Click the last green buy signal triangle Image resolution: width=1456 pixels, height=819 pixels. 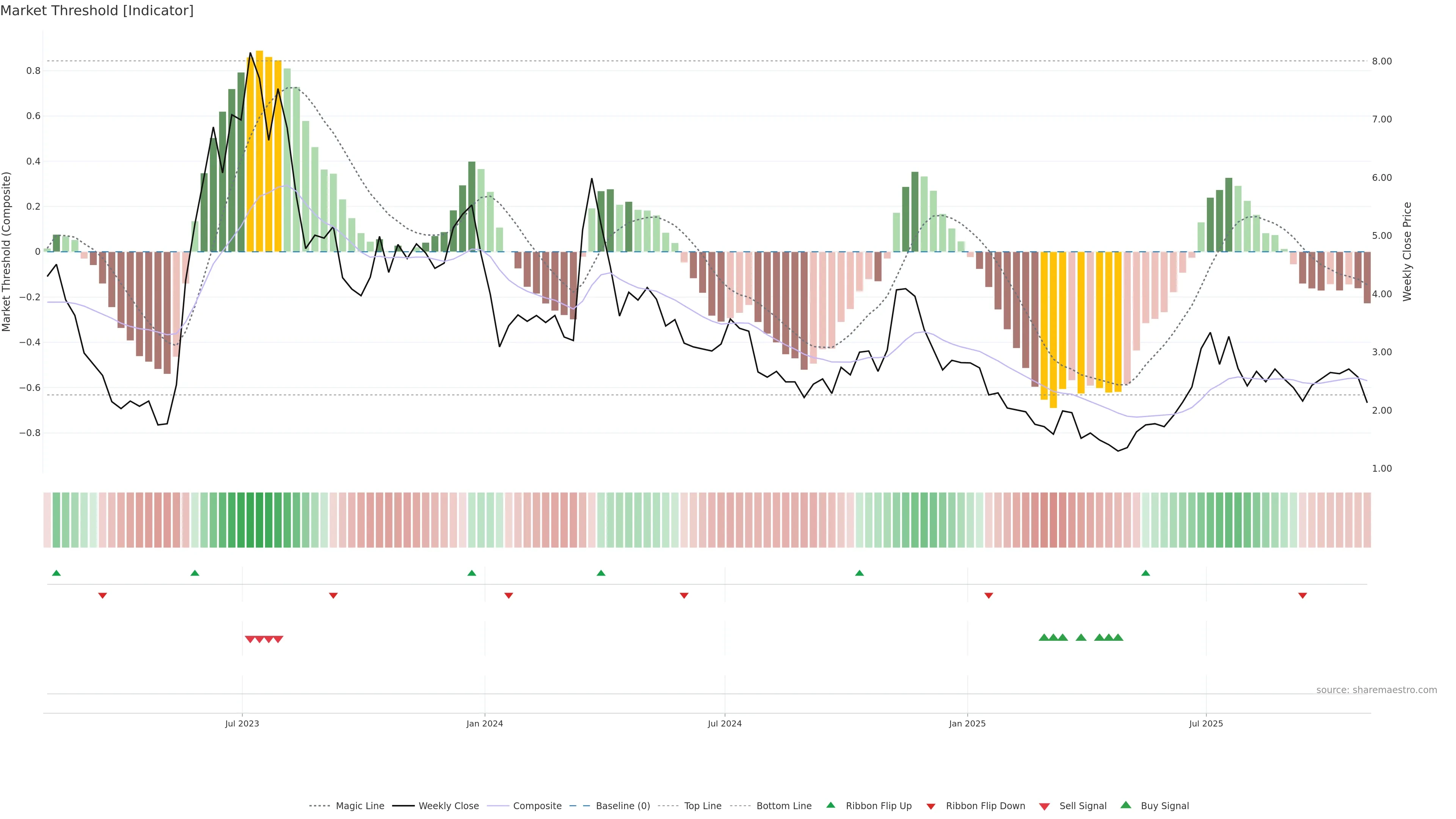pyautogui.click(x=1117, y=637)
